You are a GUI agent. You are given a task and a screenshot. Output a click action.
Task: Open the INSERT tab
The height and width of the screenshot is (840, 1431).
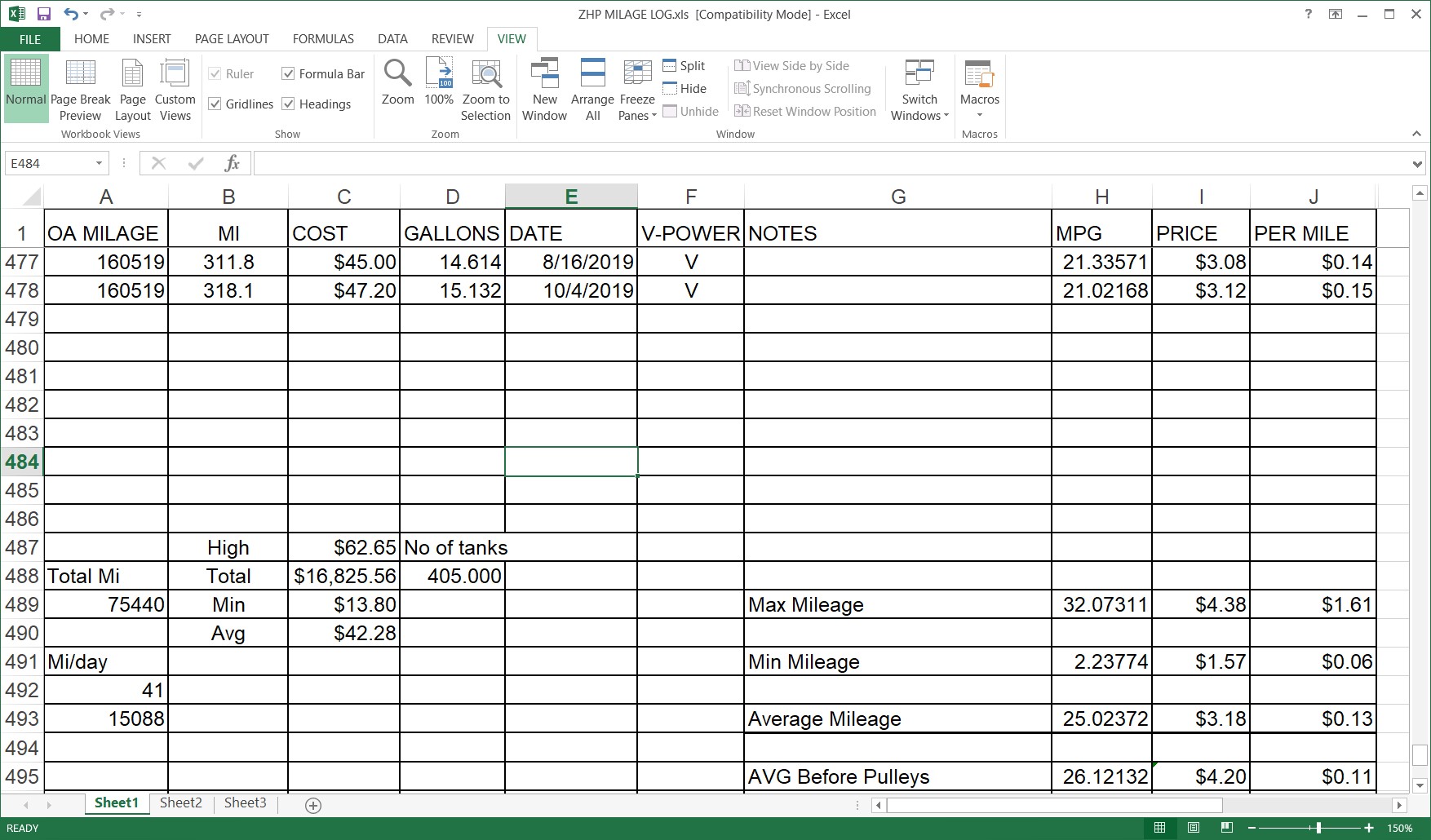[x=152, y=39]
